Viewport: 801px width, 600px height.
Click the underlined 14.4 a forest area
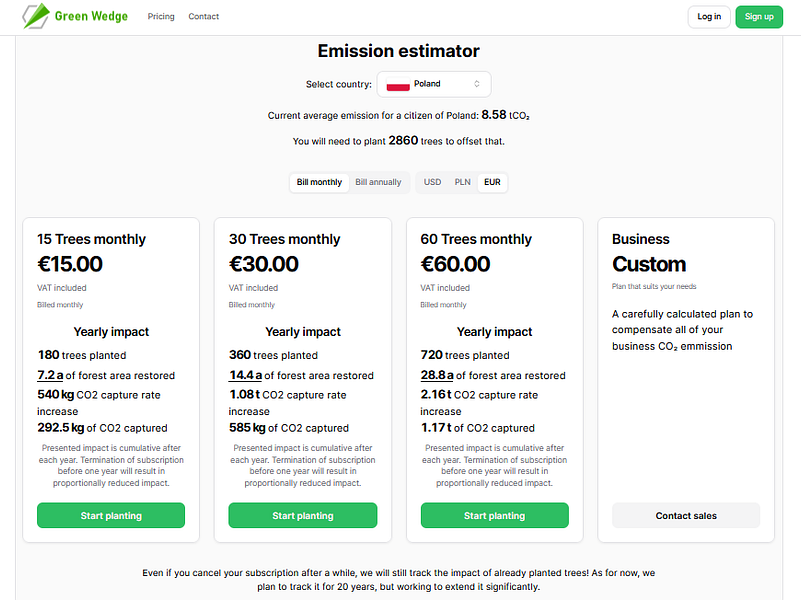click(245, 376)
